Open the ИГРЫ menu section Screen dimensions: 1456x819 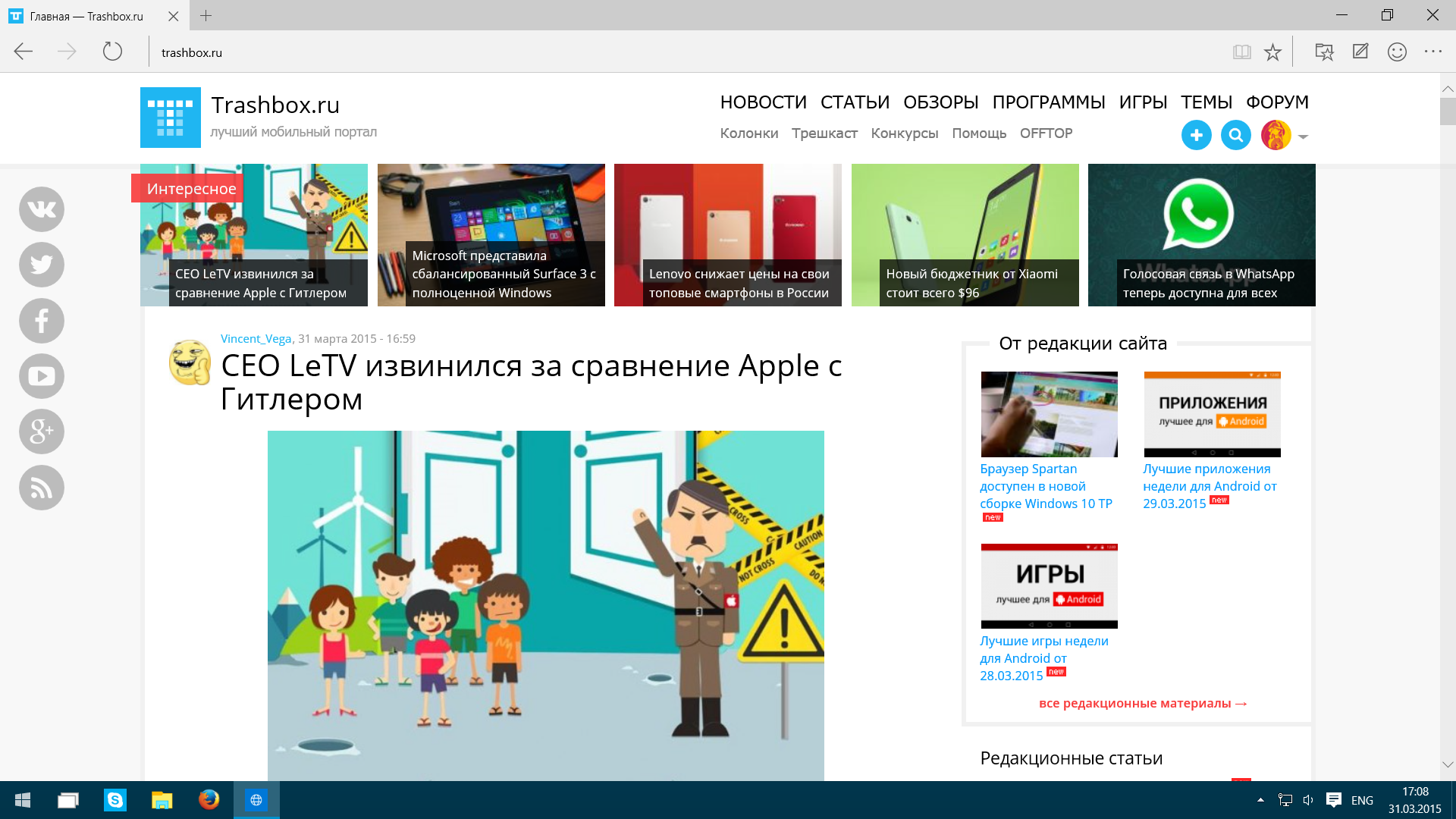[x=1143, y=102]
